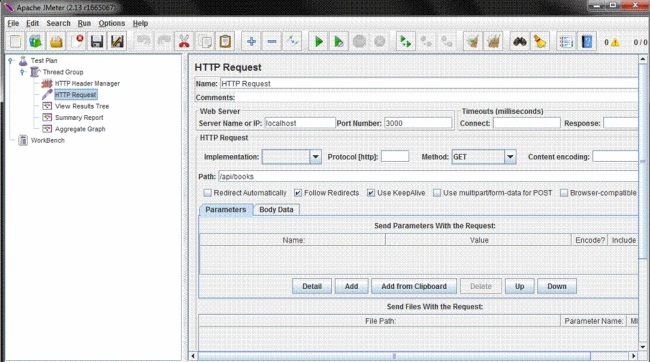
Task: Select Summary Report node
Action: pos(79,118)
